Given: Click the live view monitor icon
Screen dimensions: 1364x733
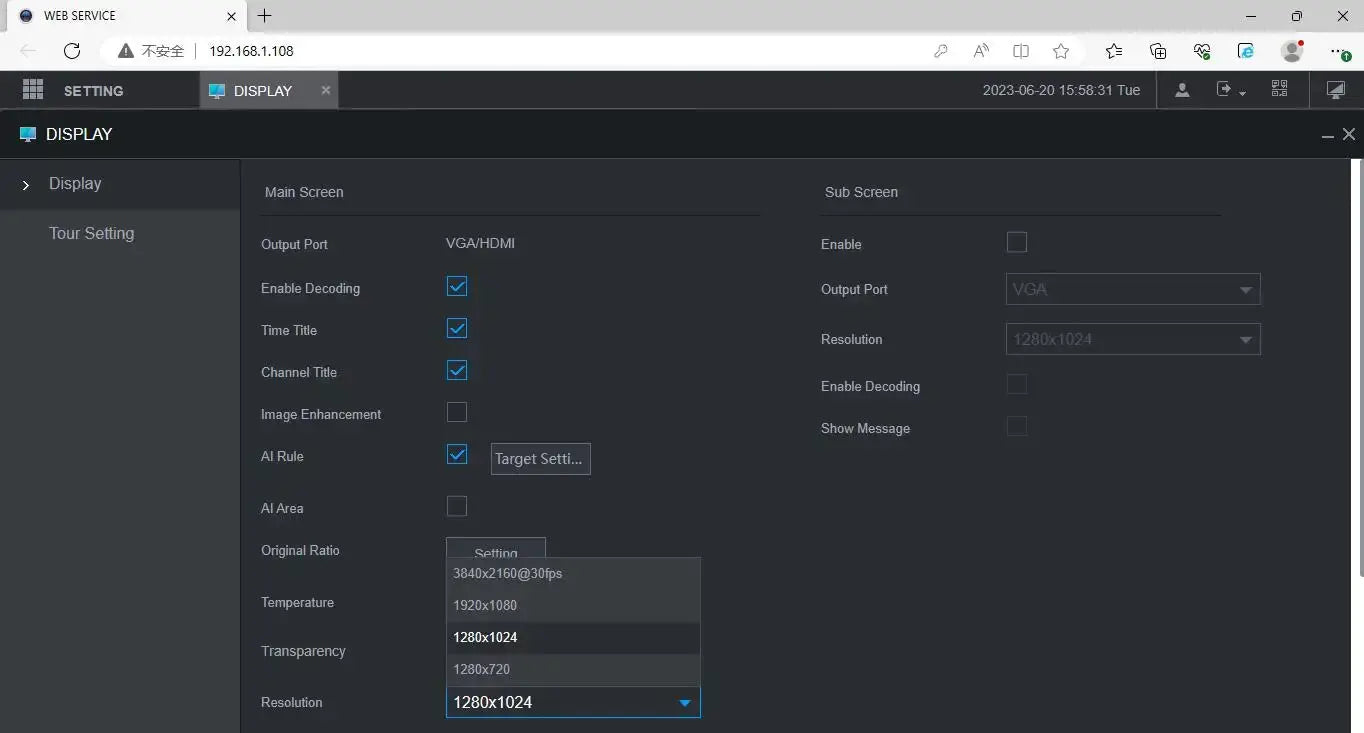Looking at the screenshot, I should (x=1335, y=90).
